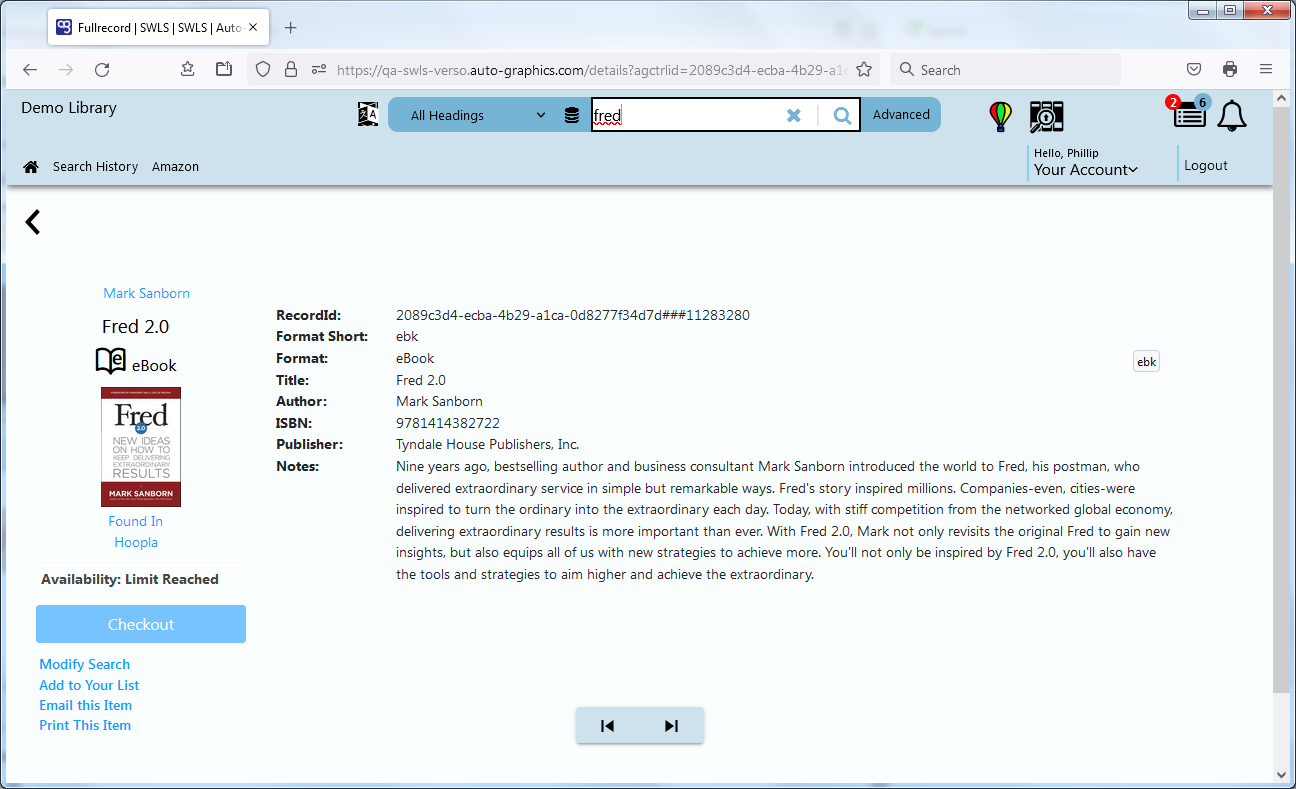Jump to the first record arrow
Viewport: 1296px width, 789px height.
pos(607,726)
